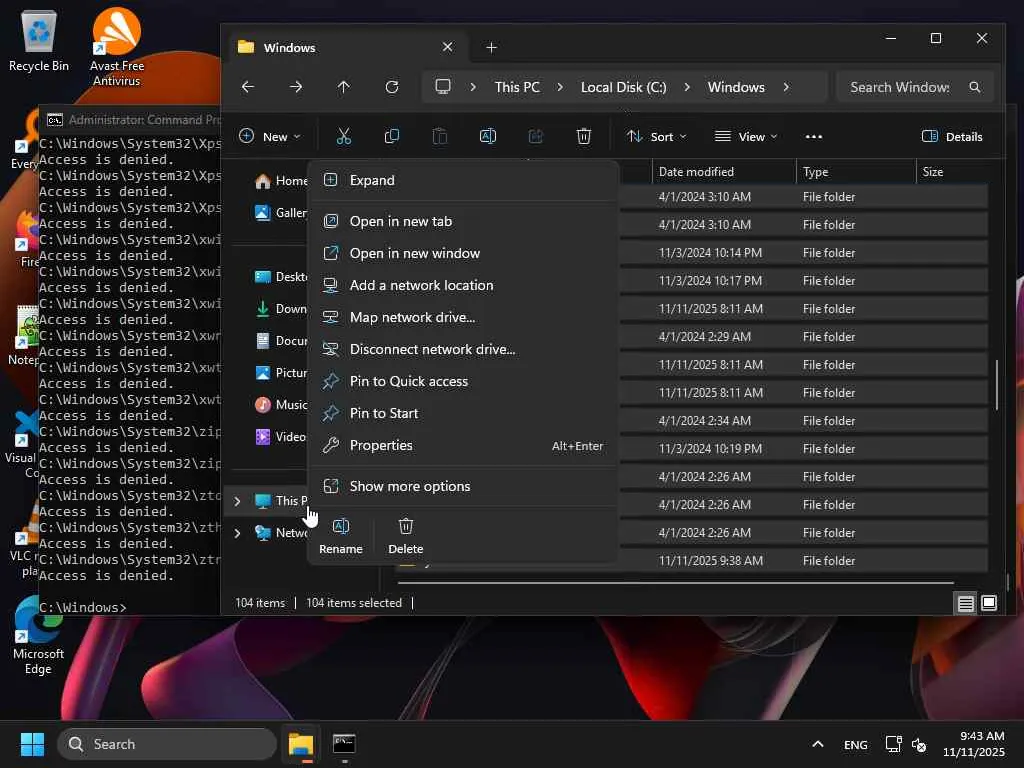Click the taskbar Search box
The image size is (1024, 768).
(x=167, y=744)
